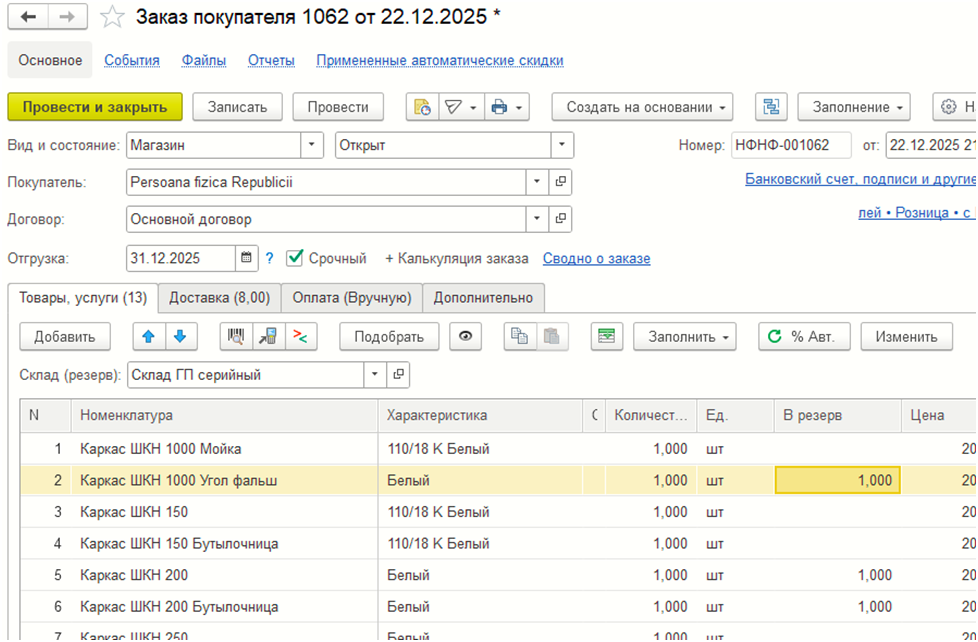Toggle the eye visibility button in table toolbar

coord(465,337)
